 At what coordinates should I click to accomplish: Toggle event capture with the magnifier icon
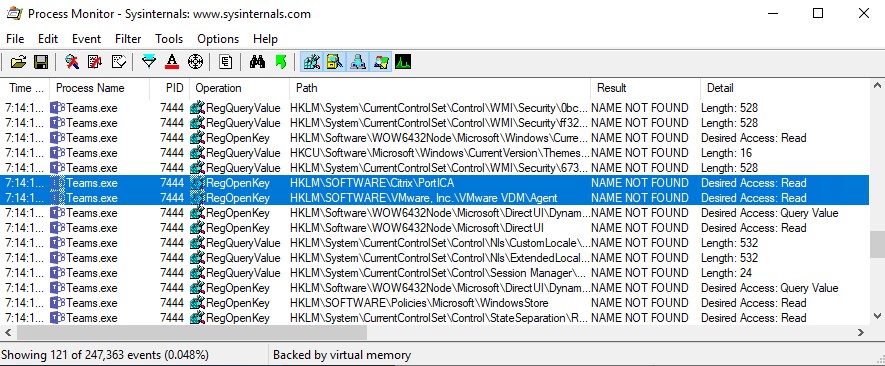(x=72, y=62)
